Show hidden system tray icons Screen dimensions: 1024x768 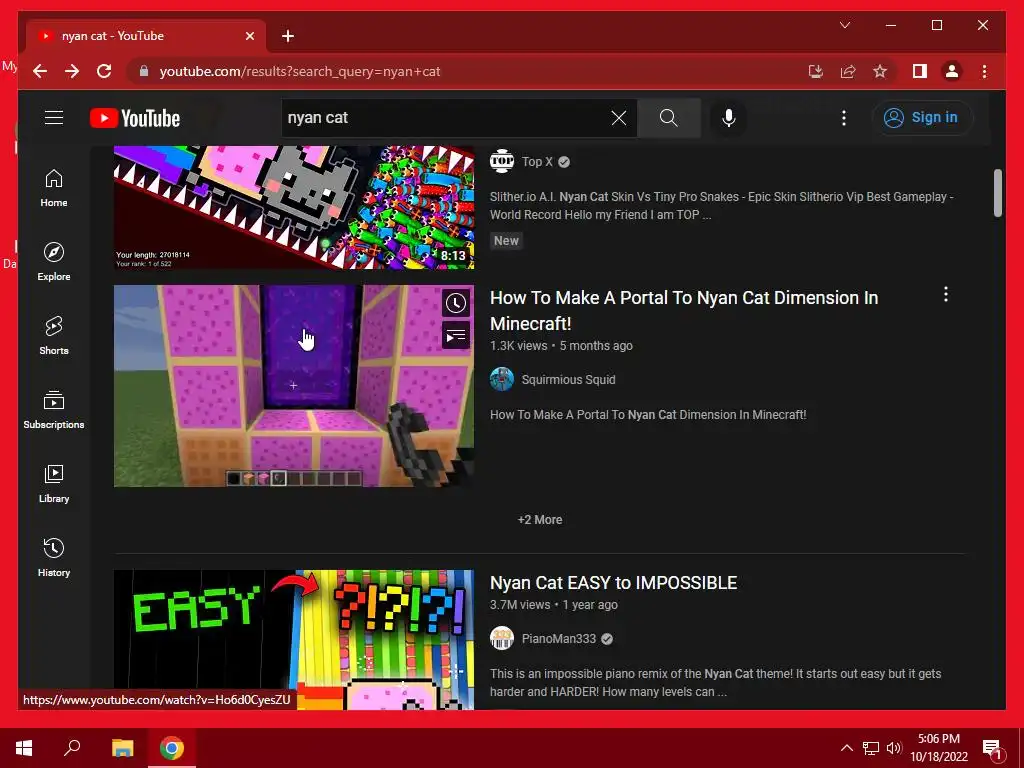tap(846, 748)
